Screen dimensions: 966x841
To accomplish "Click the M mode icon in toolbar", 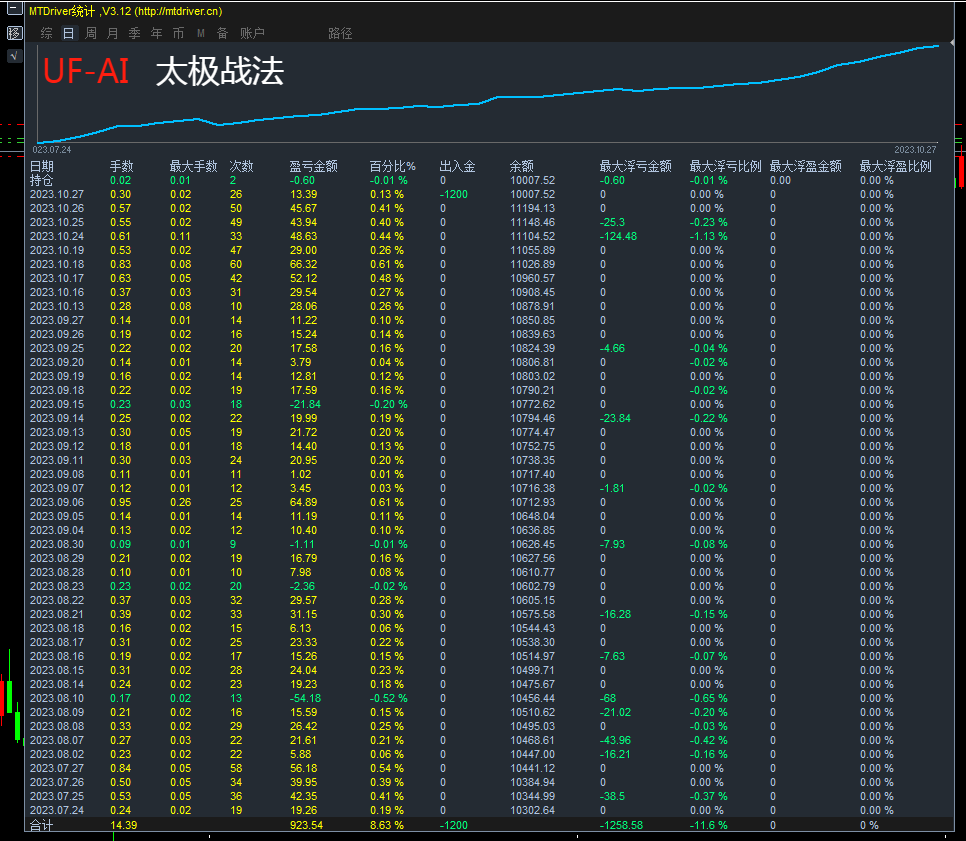I will [x=199, y=33].
